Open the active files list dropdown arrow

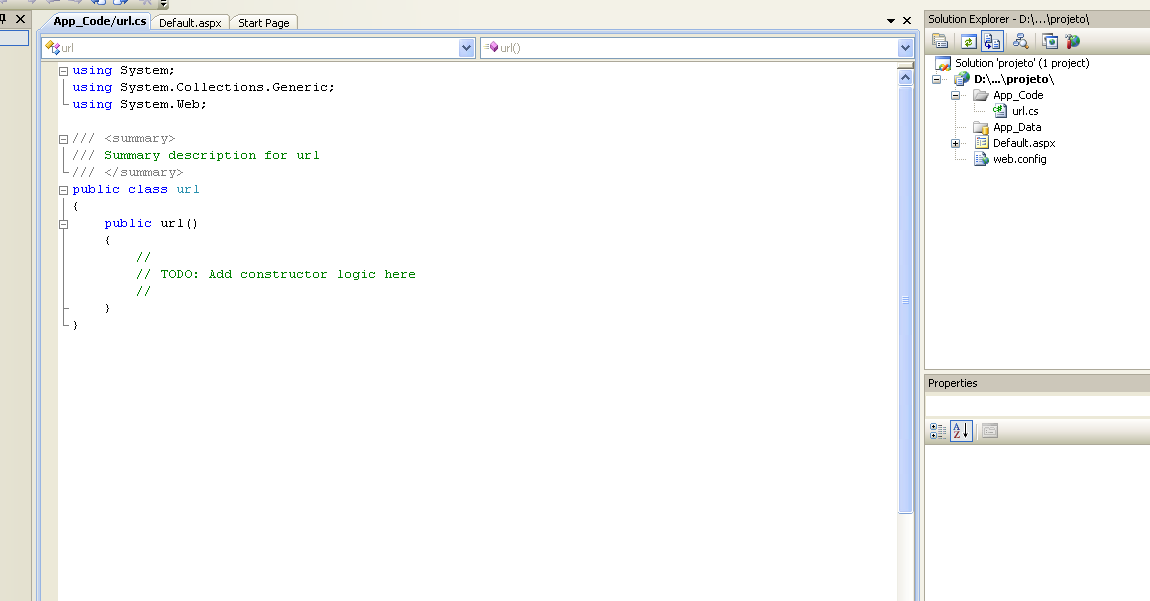point(891,21)
